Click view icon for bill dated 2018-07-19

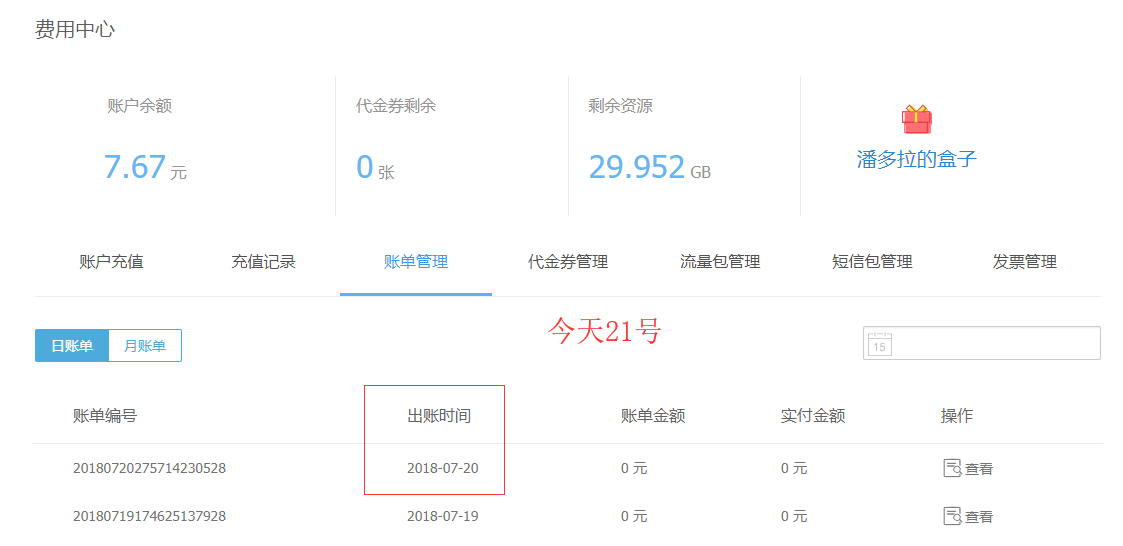point(952,516)
